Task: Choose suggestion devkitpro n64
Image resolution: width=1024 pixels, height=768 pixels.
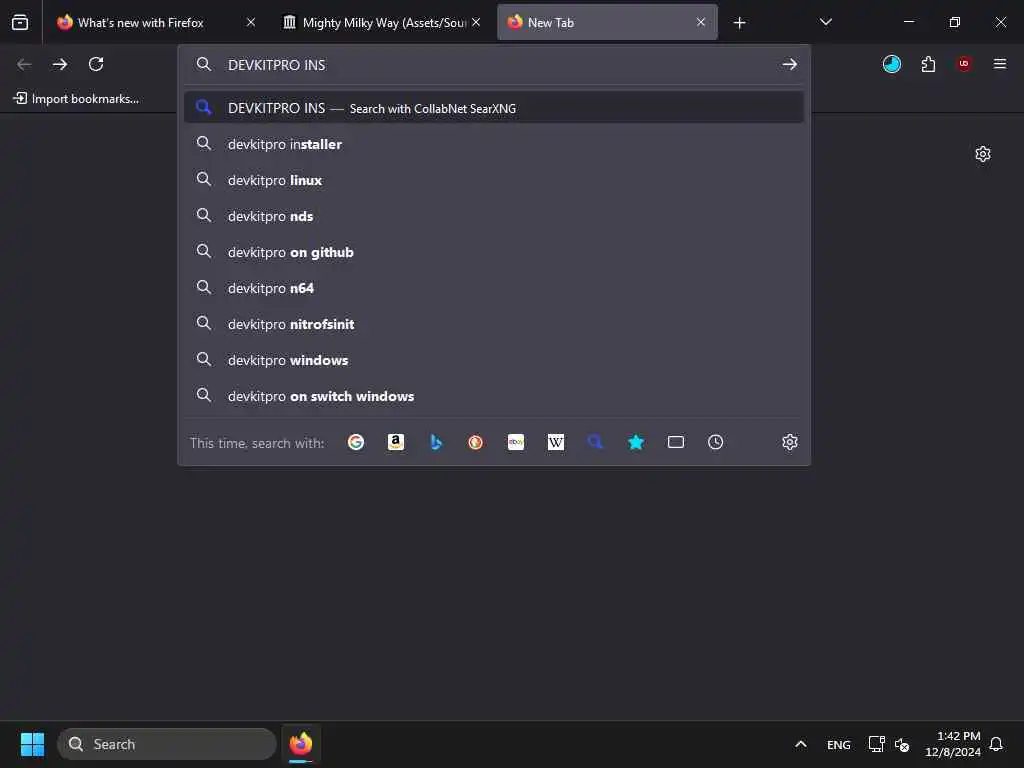Action: pos(494,288)
